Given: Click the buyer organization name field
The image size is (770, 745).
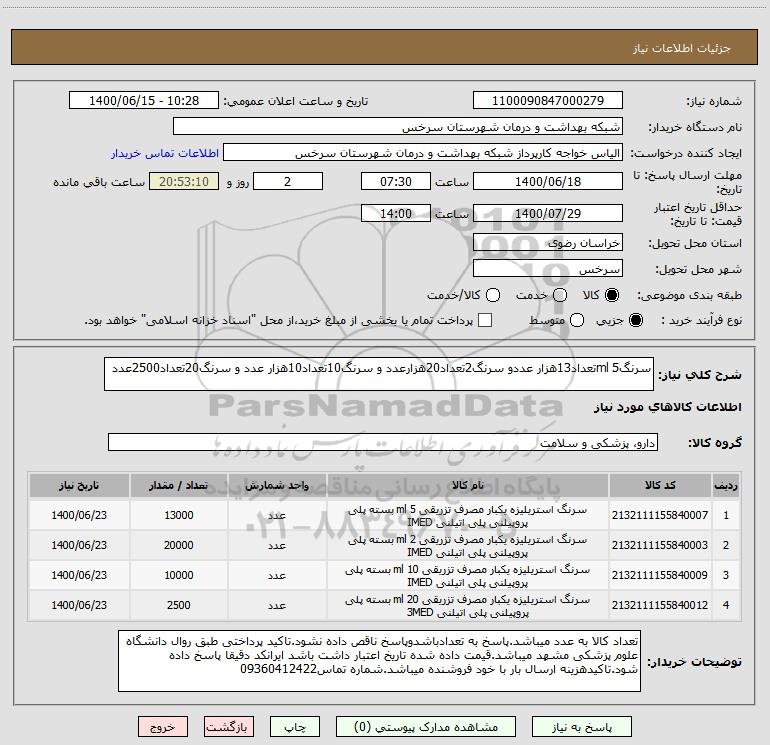Looking at the screenshot, I should [x=398, y=127].
